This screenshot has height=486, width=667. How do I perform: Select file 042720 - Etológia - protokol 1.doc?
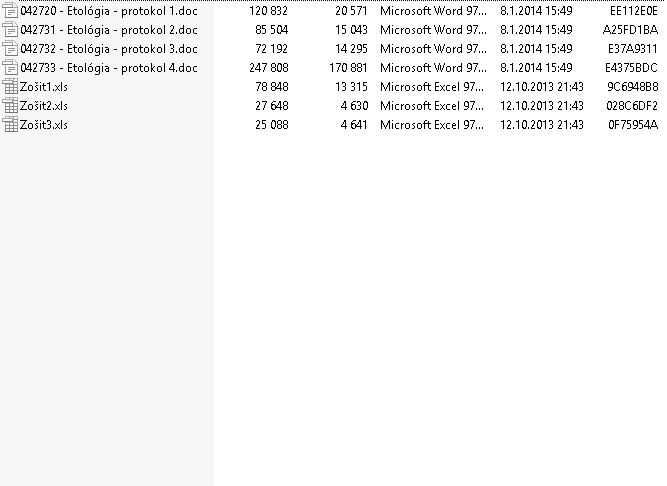click(109, 11)
